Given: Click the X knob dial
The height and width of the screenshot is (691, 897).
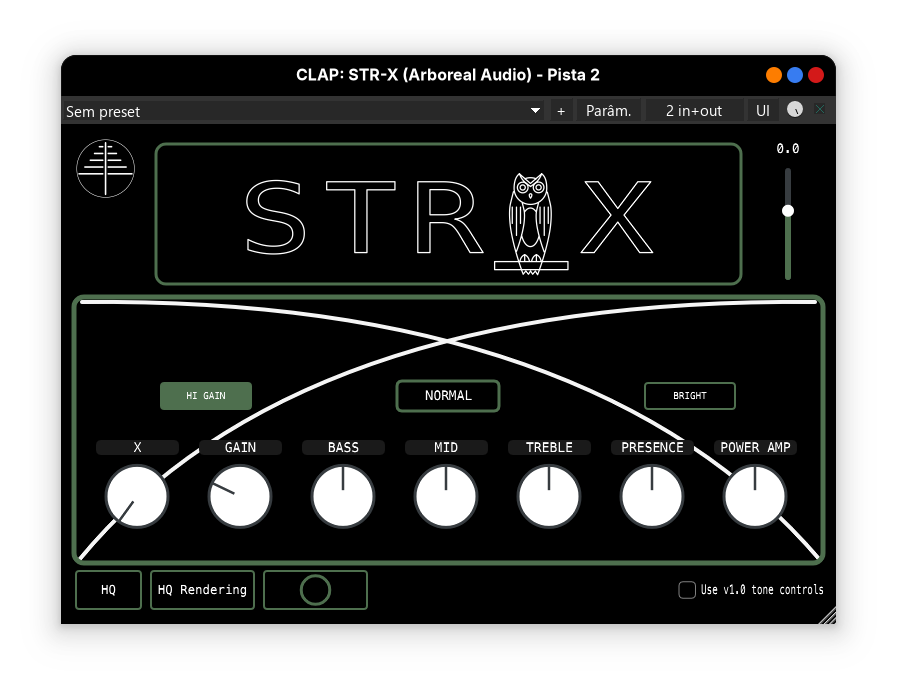Looking at the screenshot, I should coord(137,497).
